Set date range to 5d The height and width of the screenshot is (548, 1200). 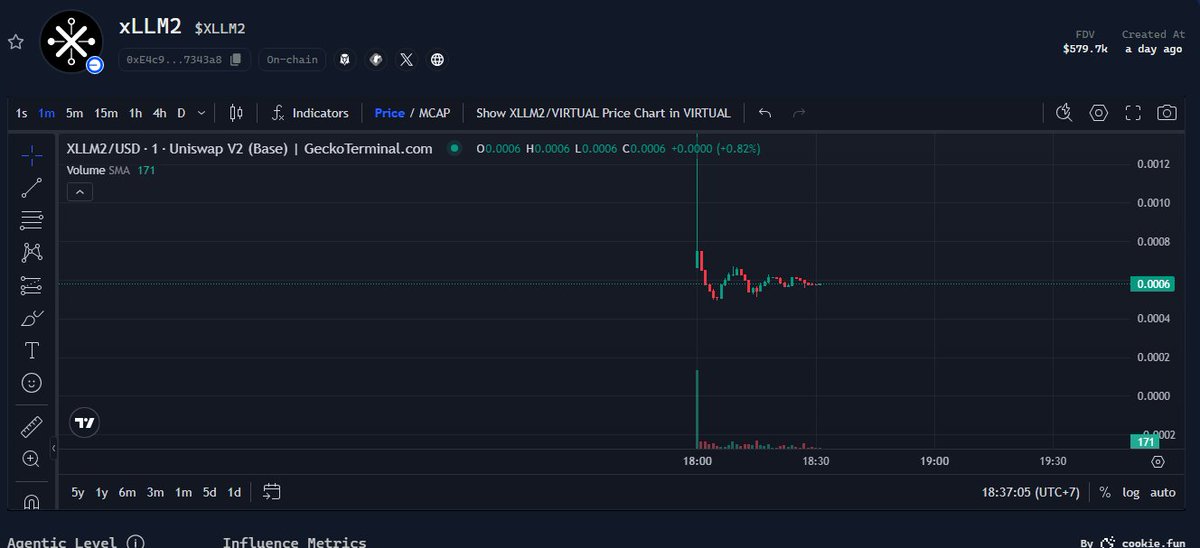pos(209,492)
